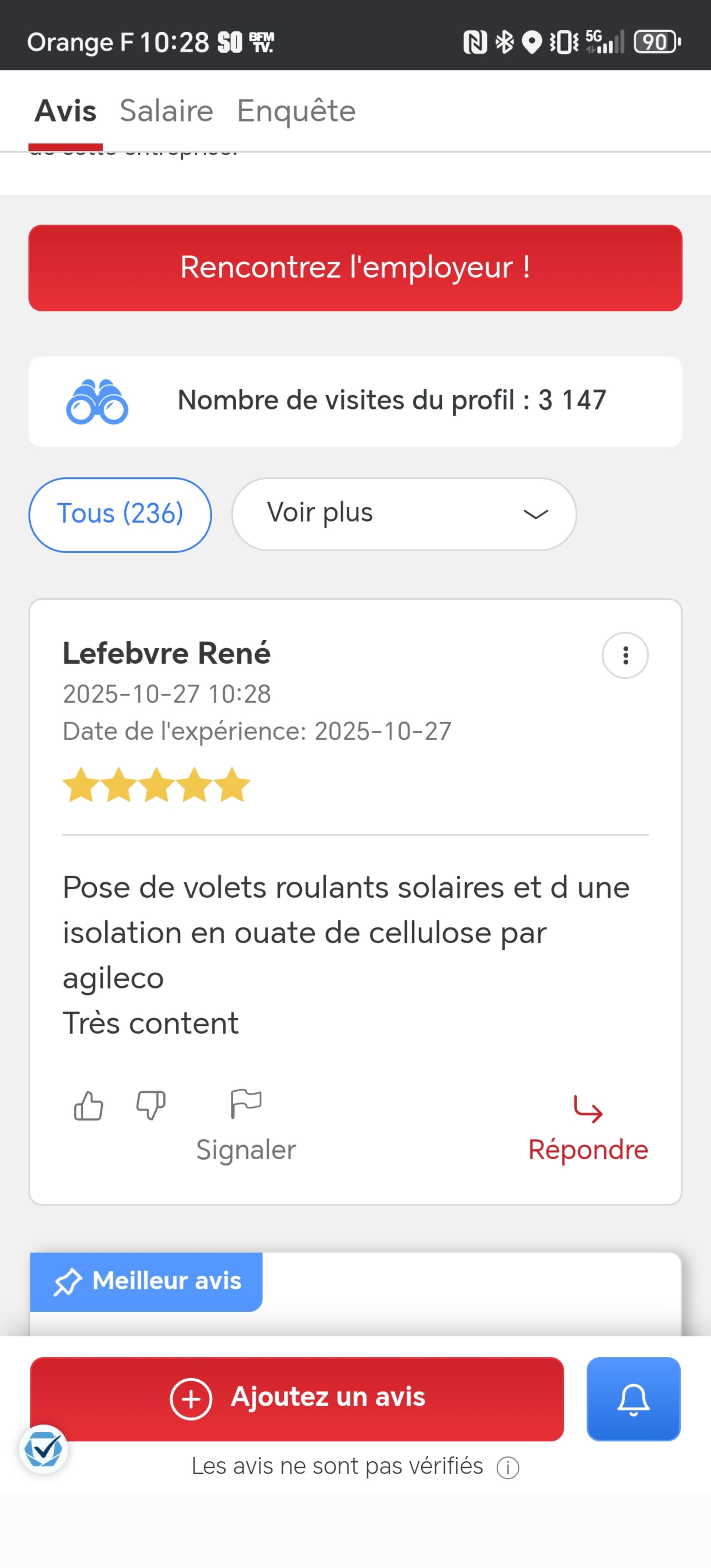
Task: Open the Enquête tab
Action: (x=296, y=111)
